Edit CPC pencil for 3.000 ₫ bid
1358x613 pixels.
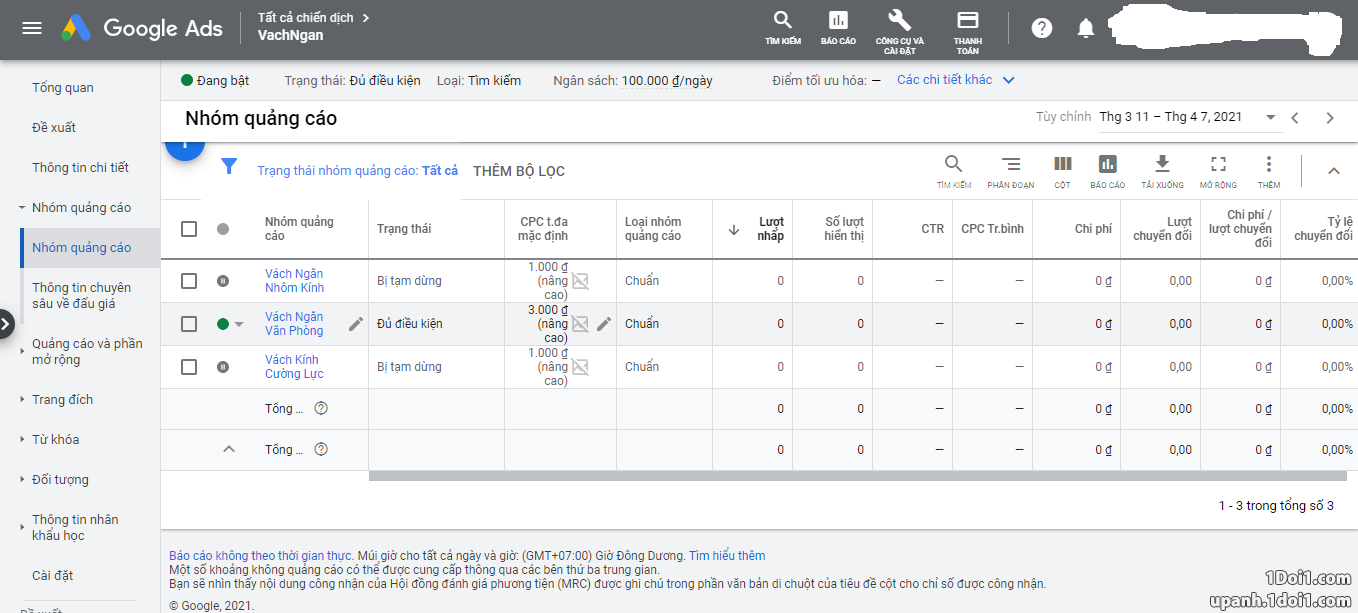tap(604, 324)
